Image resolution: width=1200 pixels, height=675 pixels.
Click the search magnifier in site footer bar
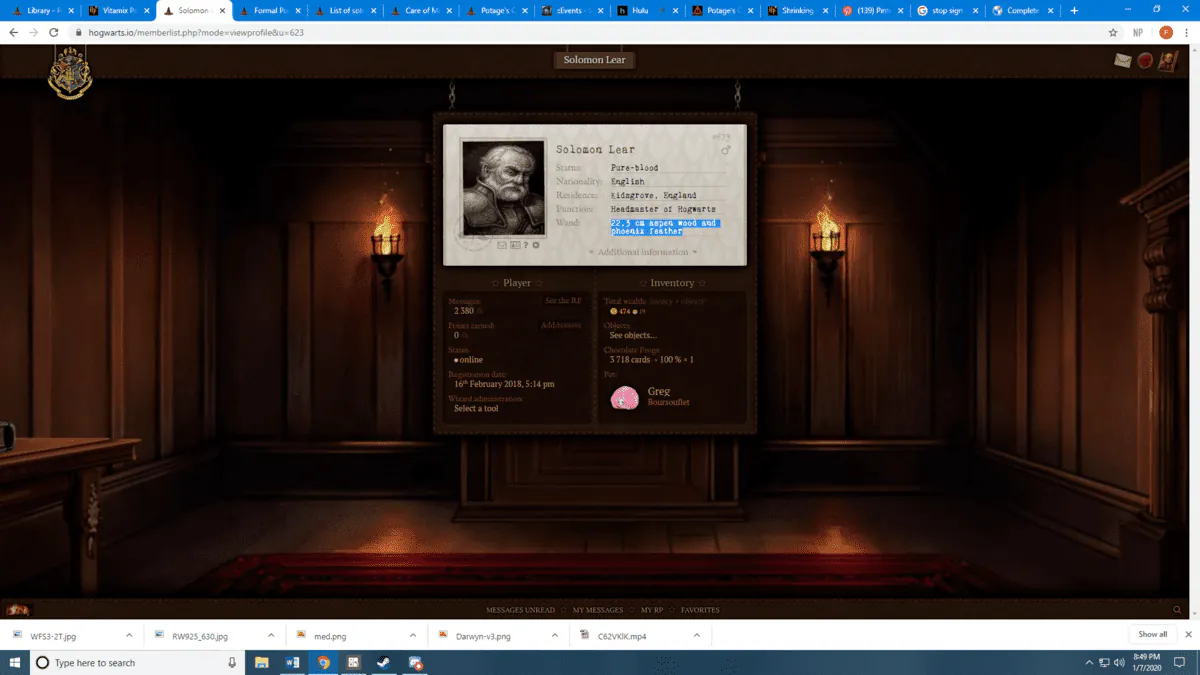[1177, 610]
